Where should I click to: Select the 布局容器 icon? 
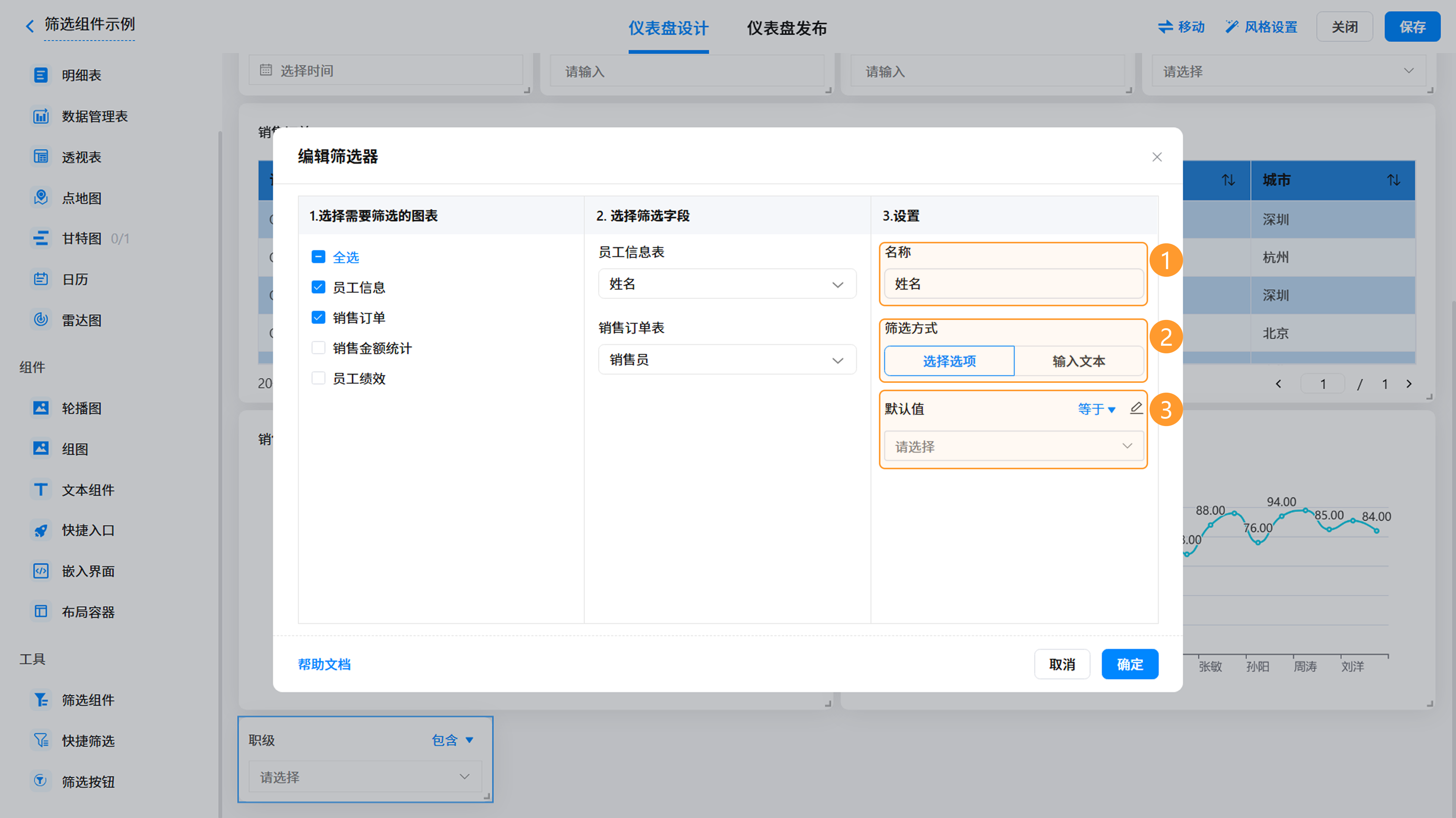tap(41, 611)
